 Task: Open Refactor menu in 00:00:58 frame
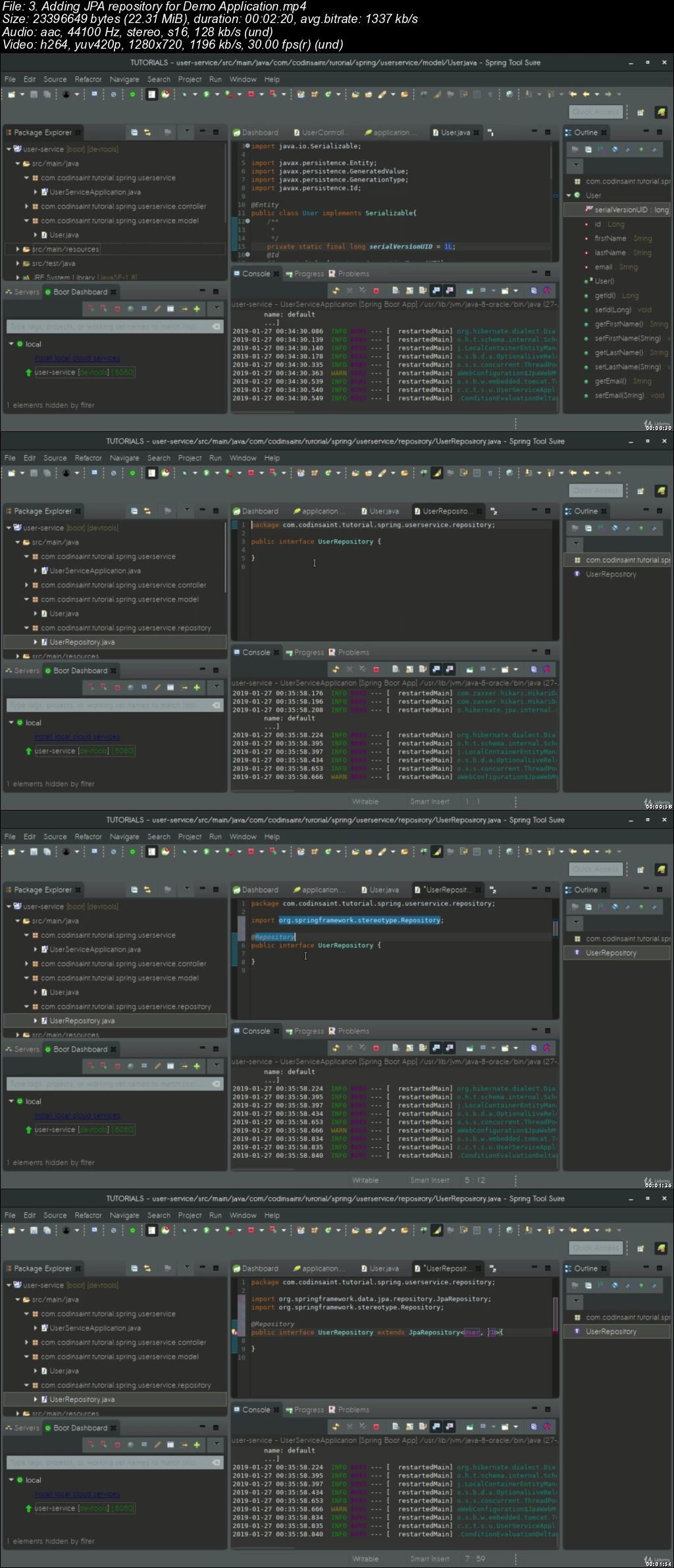[x=88, y=458]
